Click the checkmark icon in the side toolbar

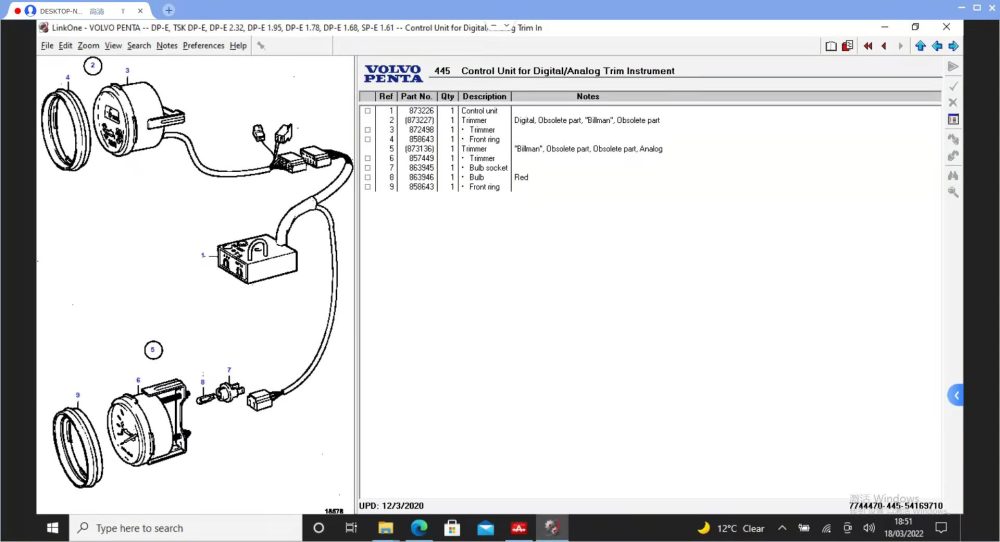953,85
